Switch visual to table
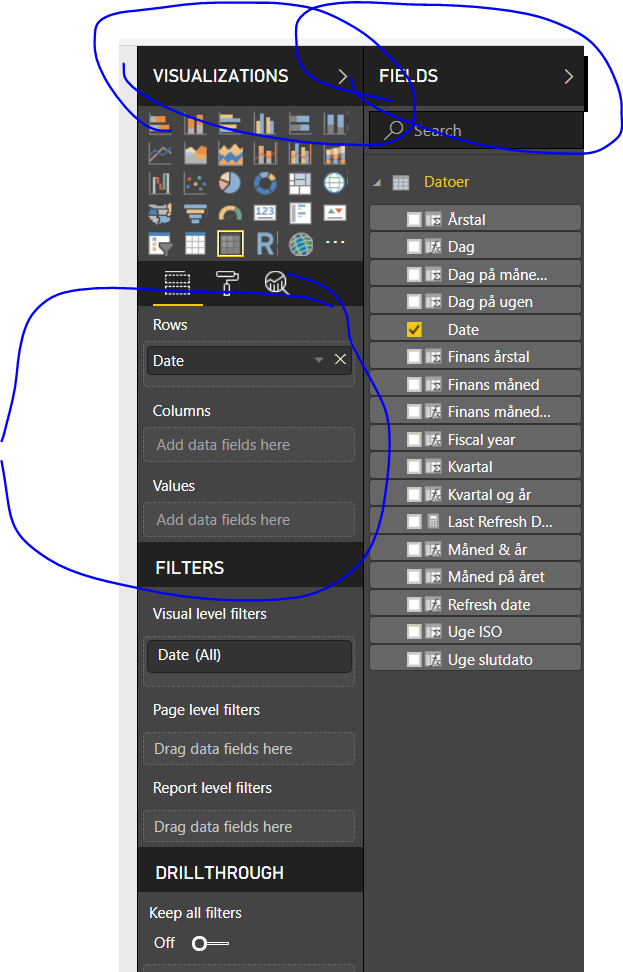623x972 pixels. [195, 244]
